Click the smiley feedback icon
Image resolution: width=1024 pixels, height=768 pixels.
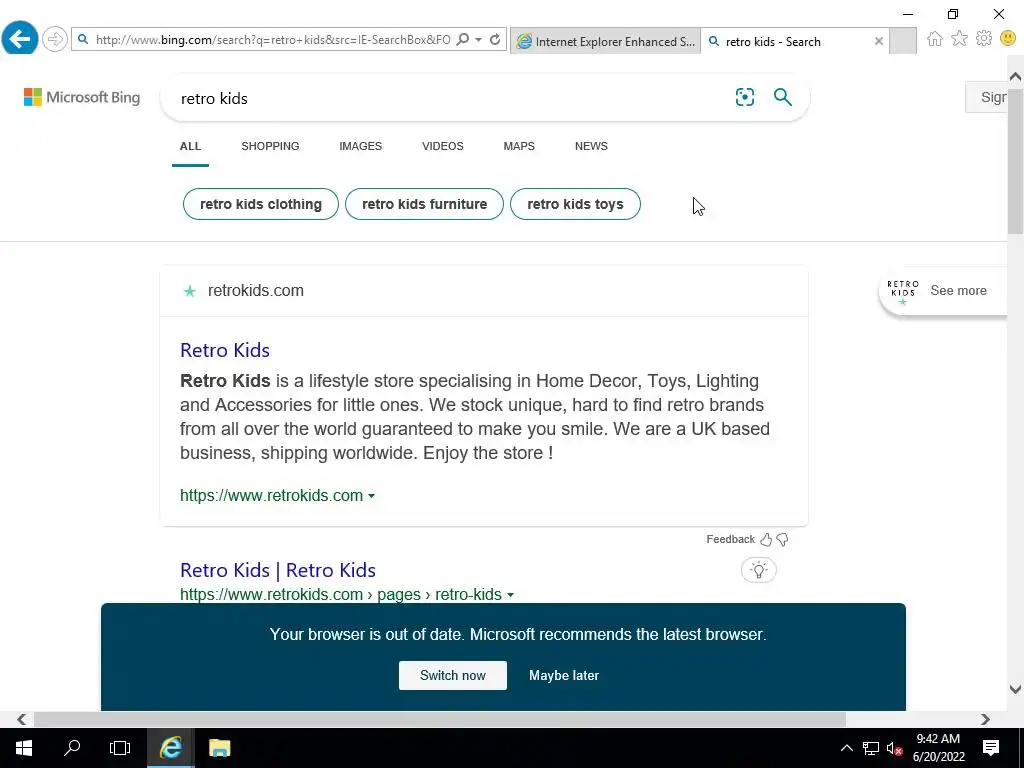click(1008, 39)
